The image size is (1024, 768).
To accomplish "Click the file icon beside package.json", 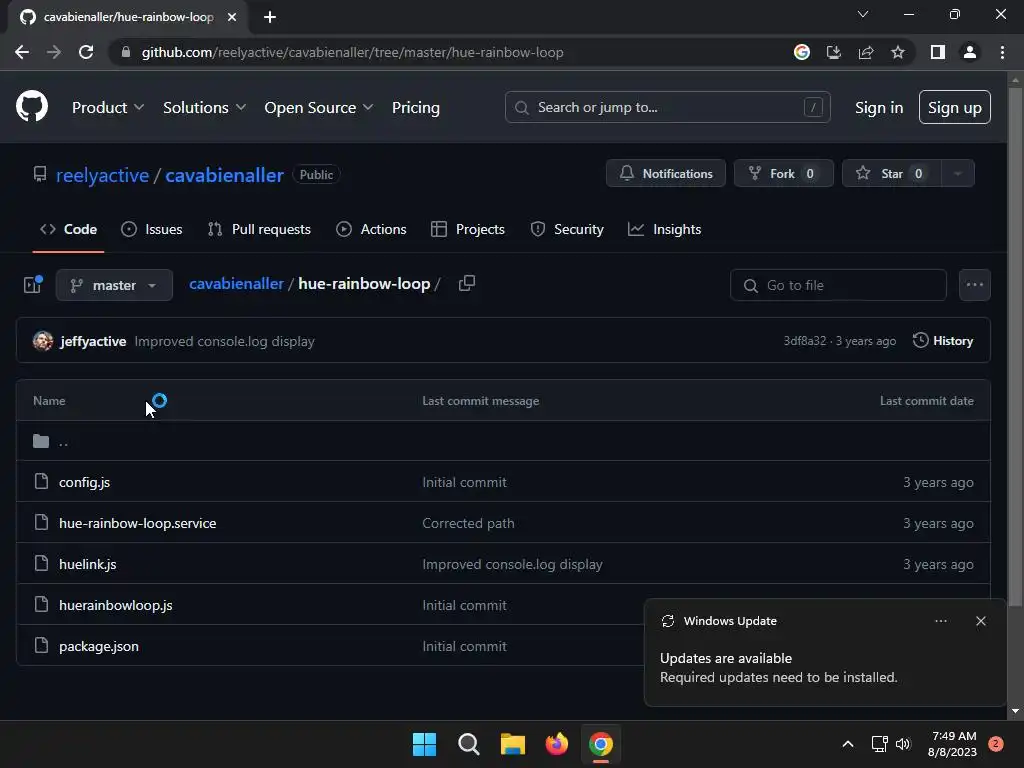I will (41, 645).
